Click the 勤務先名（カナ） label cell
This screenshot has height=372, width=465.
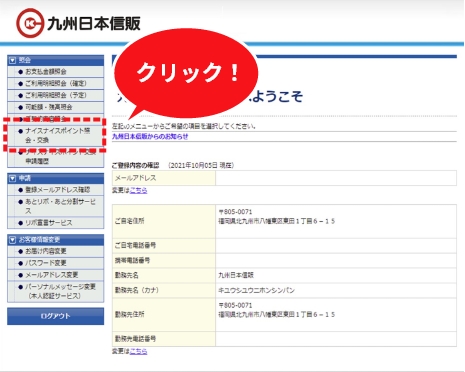pos(164,290)
